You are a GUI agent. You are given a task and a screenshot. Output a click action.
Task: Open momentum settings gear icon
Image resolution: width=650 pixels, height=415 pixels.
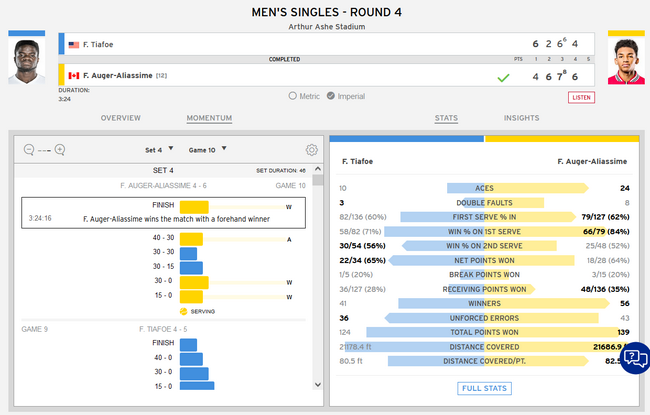tap(311, 150)
